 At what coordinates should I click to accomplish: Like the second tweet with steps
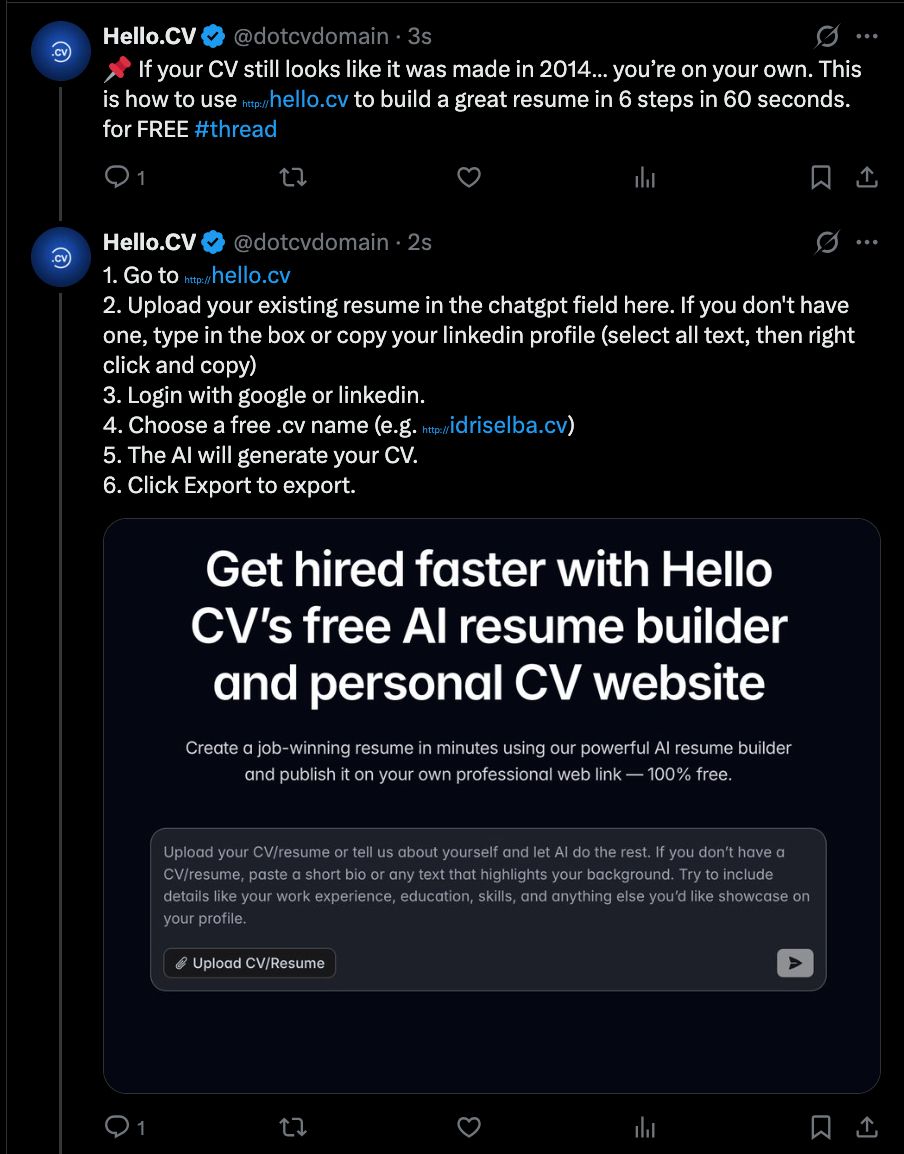[469, 1128]
